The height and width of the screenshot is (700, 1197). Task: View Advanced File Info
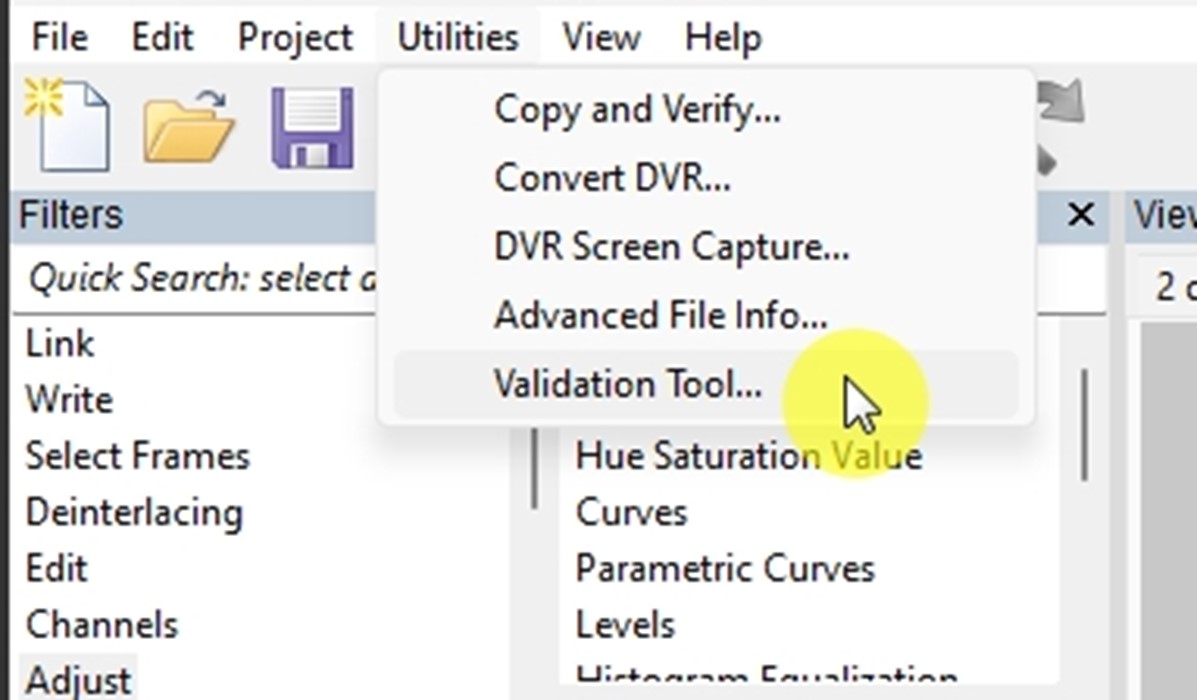[x=660, y=314]
